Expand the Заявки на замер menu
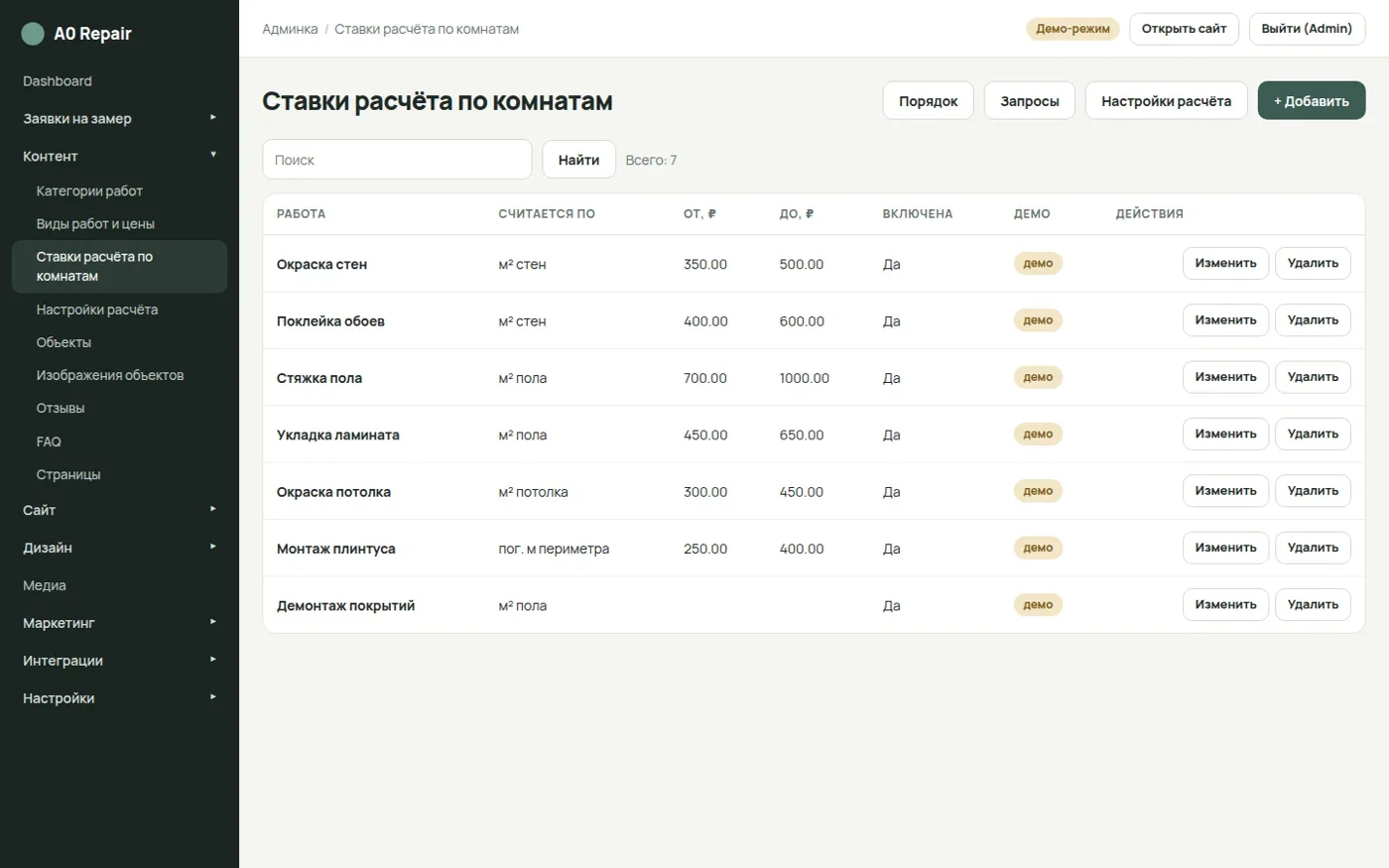The width and height of the screenshot is (1389, 868). click(x=119, y=118)
